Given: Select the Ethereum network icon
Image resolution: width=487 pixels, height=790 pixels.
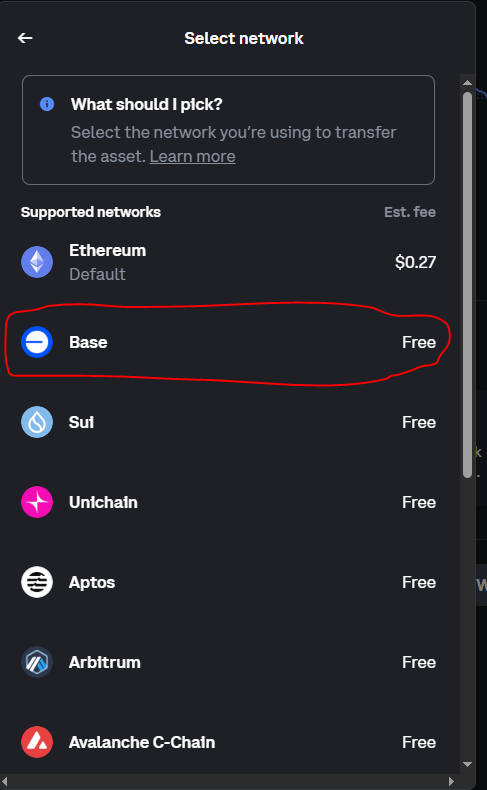Looking at the screenshot, I should [37, 262].
